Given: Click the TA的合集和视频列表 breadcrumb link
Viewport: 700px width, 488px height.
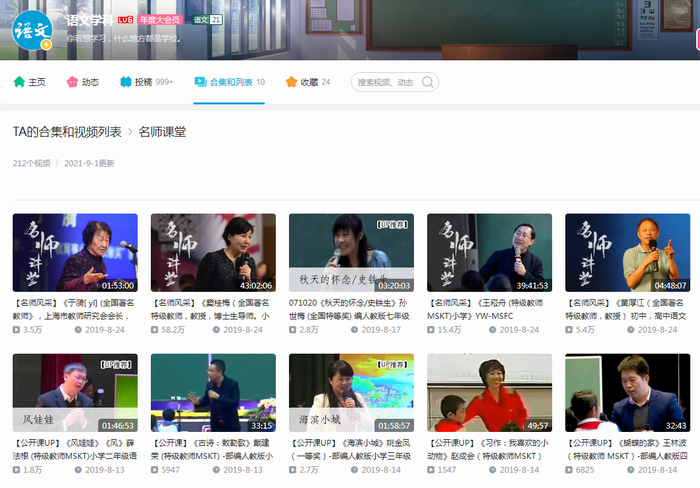Looking at the screenshot, I should pos(67,132).
